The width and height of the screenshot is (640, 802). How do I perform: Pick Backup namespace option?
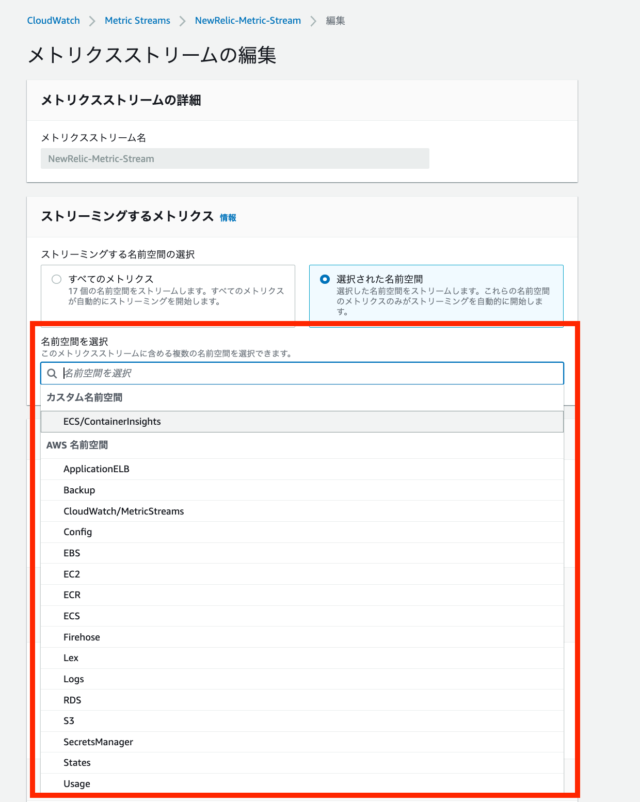click(x=302, y=490)
